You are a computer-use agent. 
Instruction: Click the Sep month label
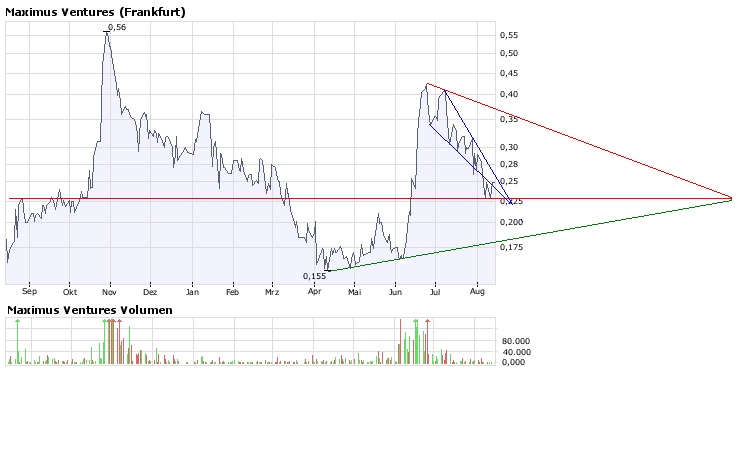pyautogui.click(x=29, y=291)
